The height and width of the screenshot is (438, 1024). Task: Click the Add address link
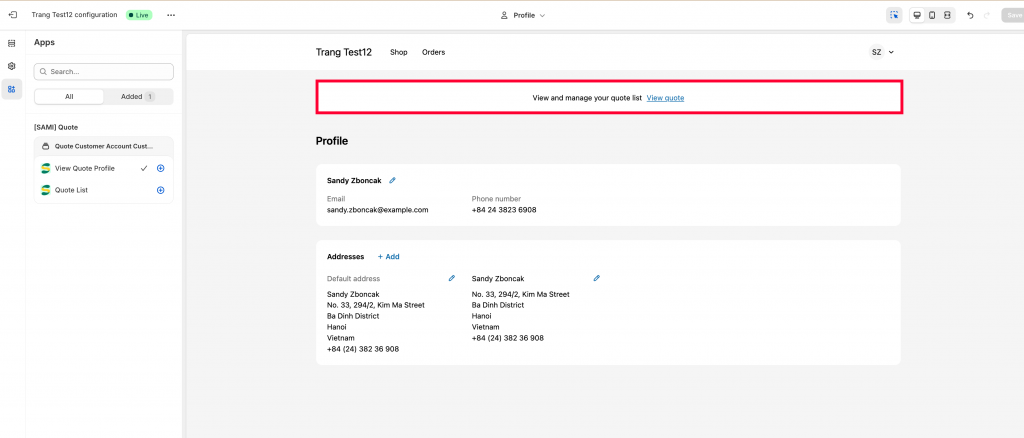(389, 257)
